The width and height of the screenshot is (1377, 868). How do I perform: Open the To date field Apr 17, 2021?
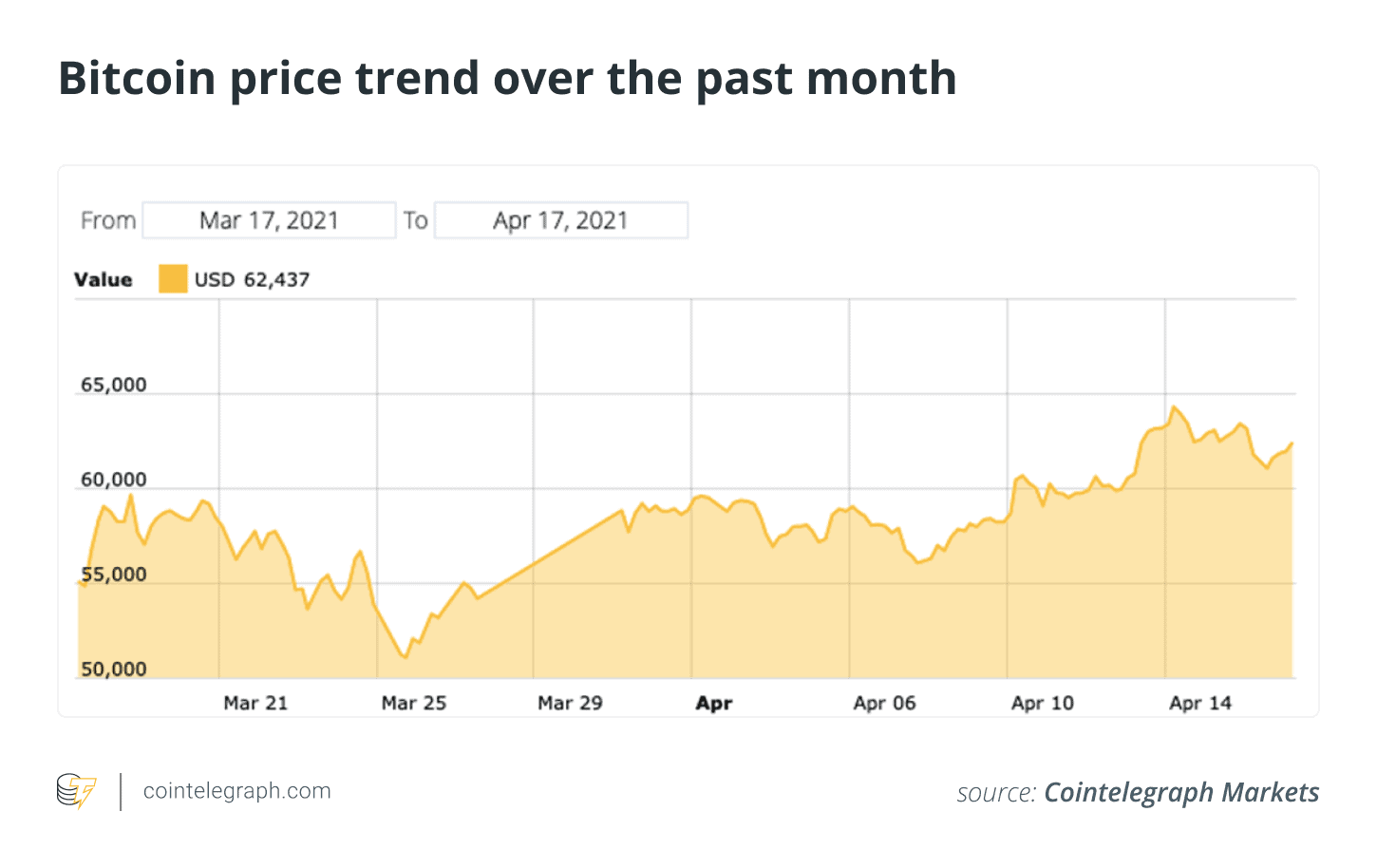(561, 220)
